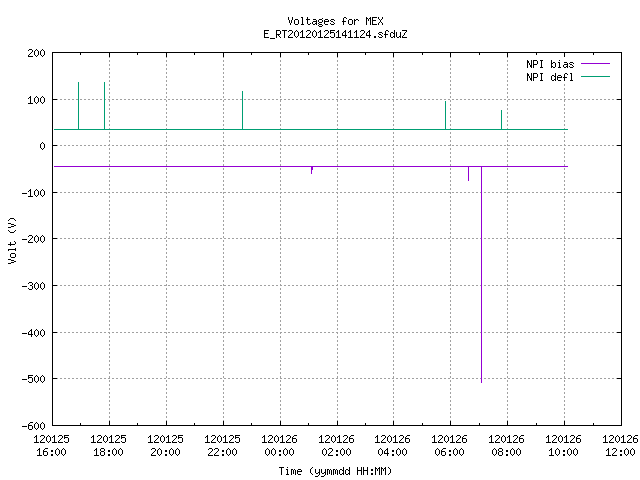Click the y-axis tick label -600
The width and height of the screenshot is (640, 480).
click(33, 426)
